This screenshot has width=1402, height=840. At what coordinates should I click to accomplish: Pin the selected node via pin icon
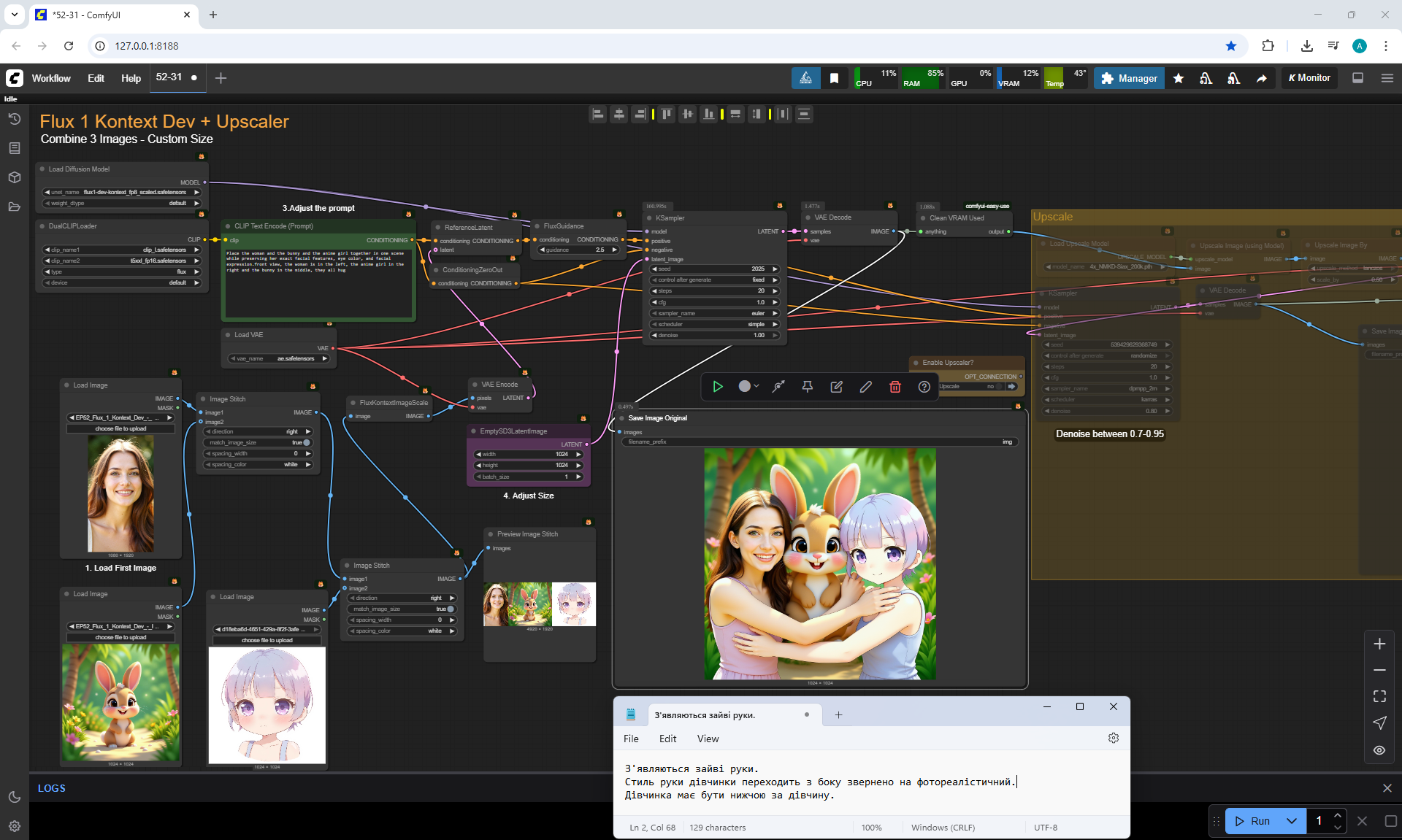coord(807,387)
